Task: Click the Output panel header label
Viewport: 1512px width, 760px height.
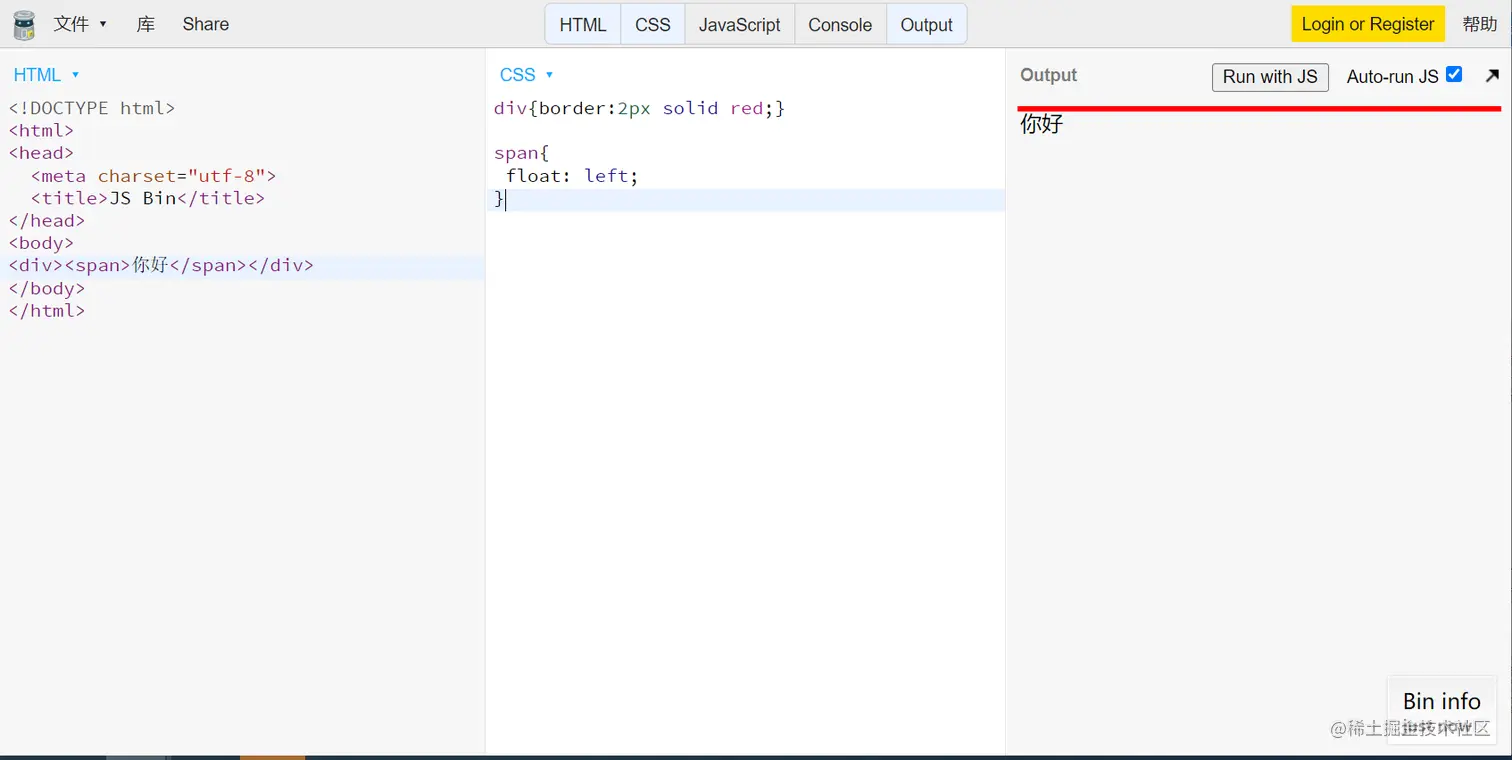Action: (x=1048, y=75)
